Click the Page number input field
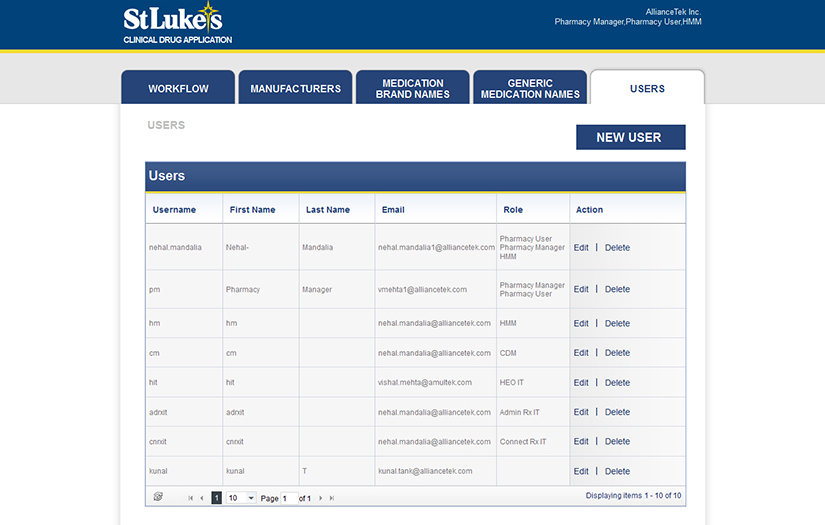 289,498
